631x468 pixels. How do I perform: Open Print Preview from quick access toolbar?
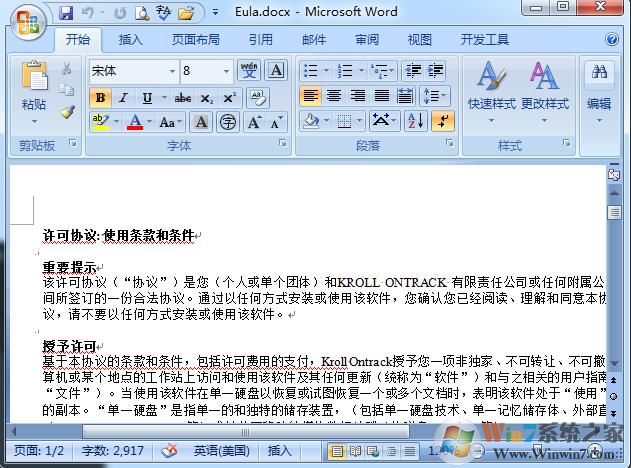[142, 13]
